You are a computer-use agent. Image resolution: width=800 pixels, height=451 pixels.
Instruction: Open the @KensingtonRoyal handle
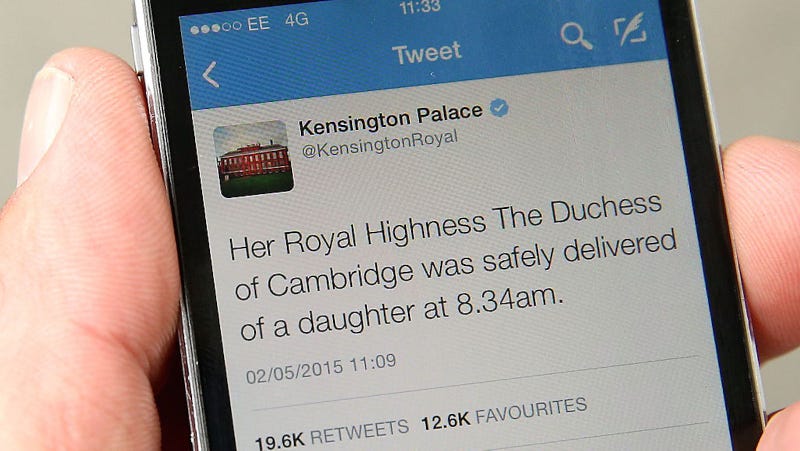point(380,144)
